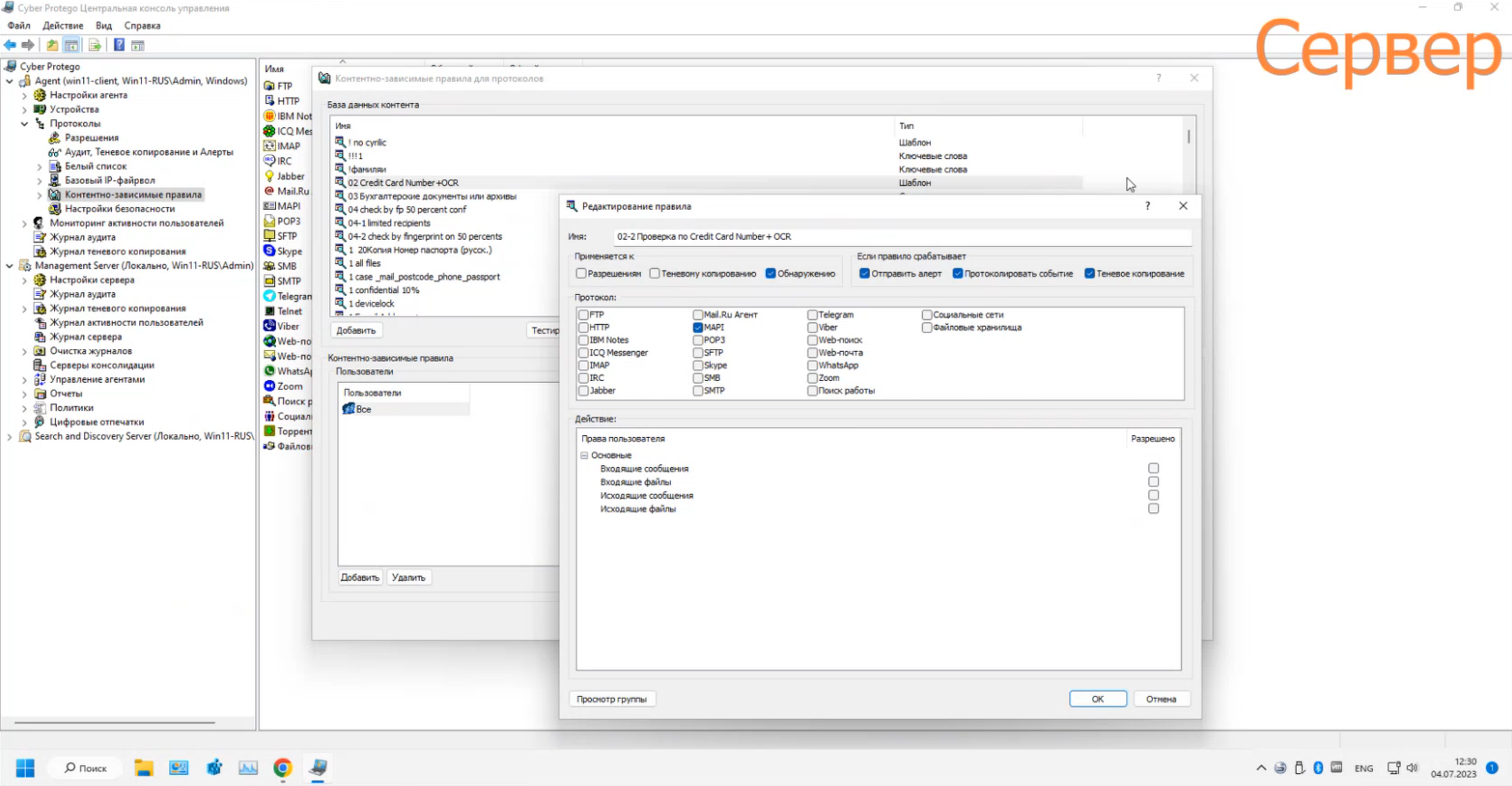Allow Исходящие файлы checkbox
Screen dimensions: 1512x786
tap(1153, 509)
